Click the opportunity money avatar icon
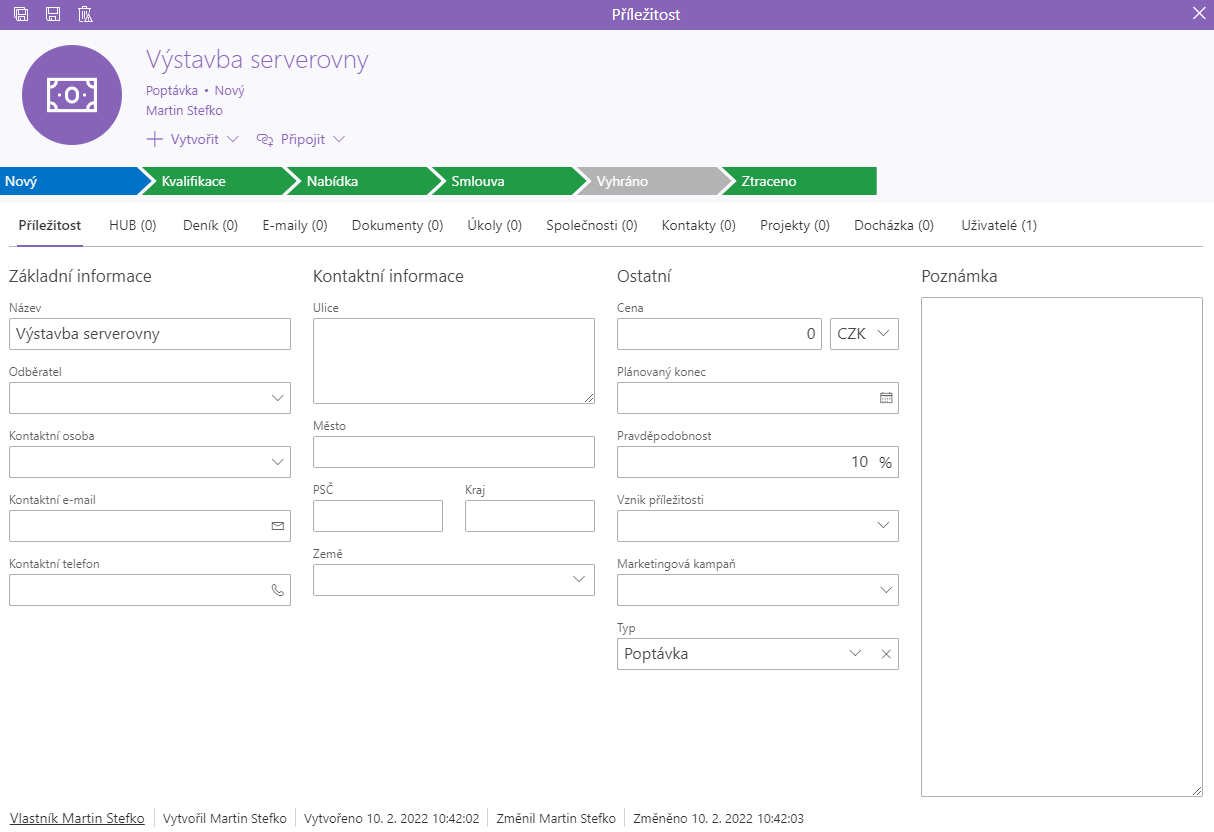 click(x=72, y=95)
